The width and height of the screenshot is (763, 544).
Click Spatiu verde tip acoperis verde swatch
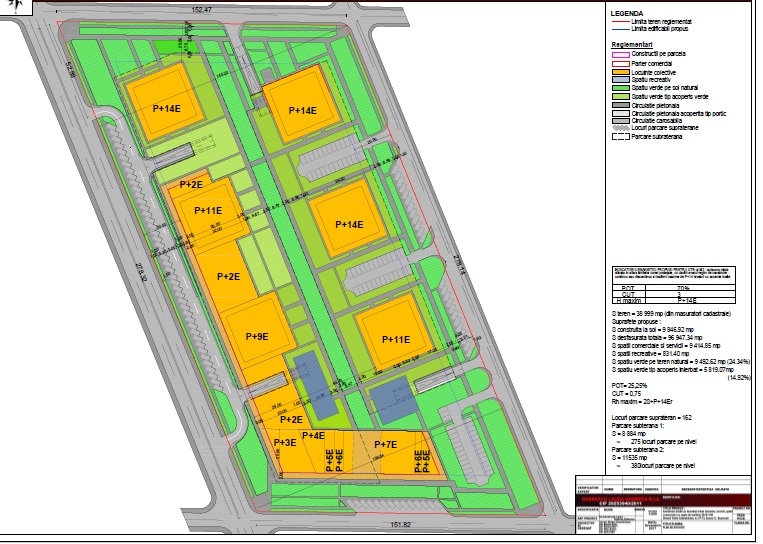[x=619, y=94]
